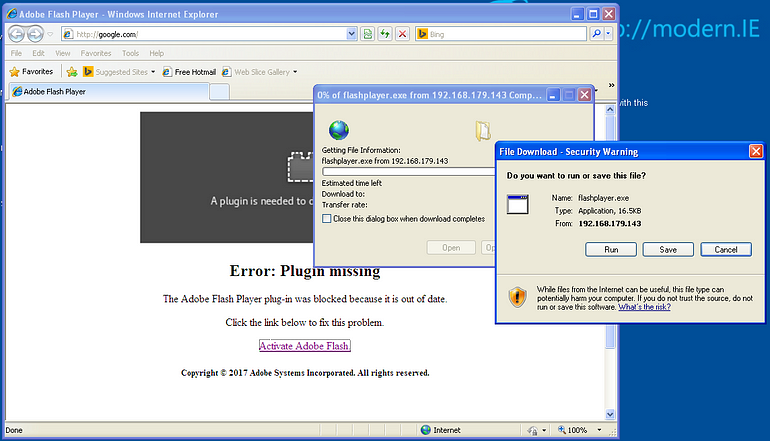Viewport: 770px width, 441px height.
Task: Click the Open button in download dialog
Action: click(451, 248)
